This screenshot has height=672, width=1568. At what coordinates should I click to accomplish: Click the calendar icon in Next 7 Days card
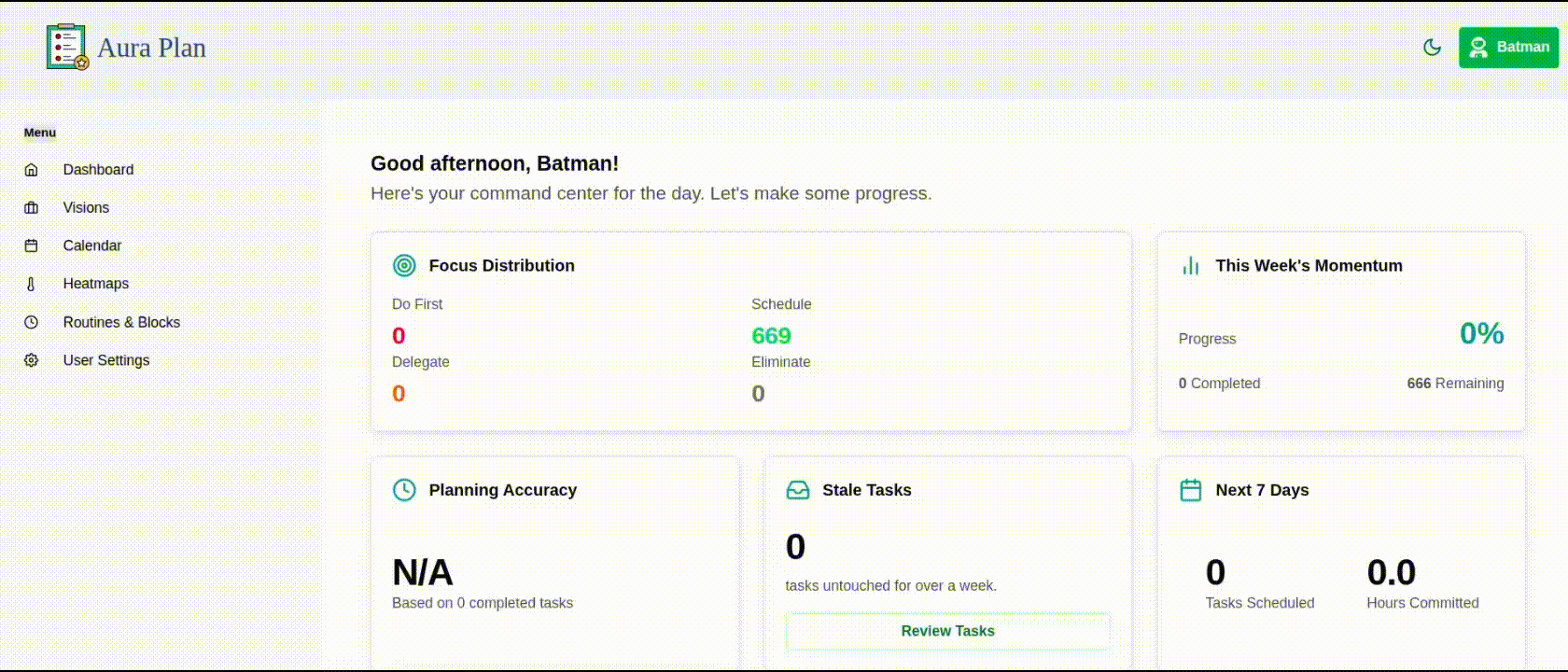click(1191, 490)
